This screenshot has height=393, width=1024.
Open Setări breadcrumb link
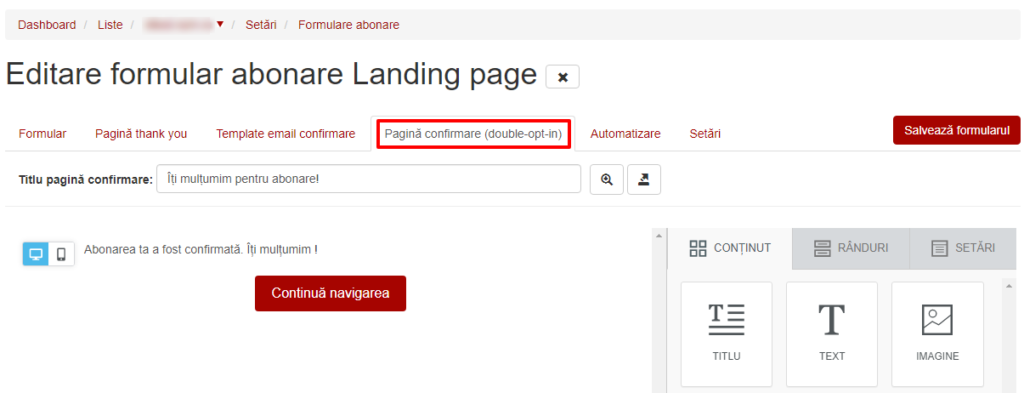click(261, 25)
